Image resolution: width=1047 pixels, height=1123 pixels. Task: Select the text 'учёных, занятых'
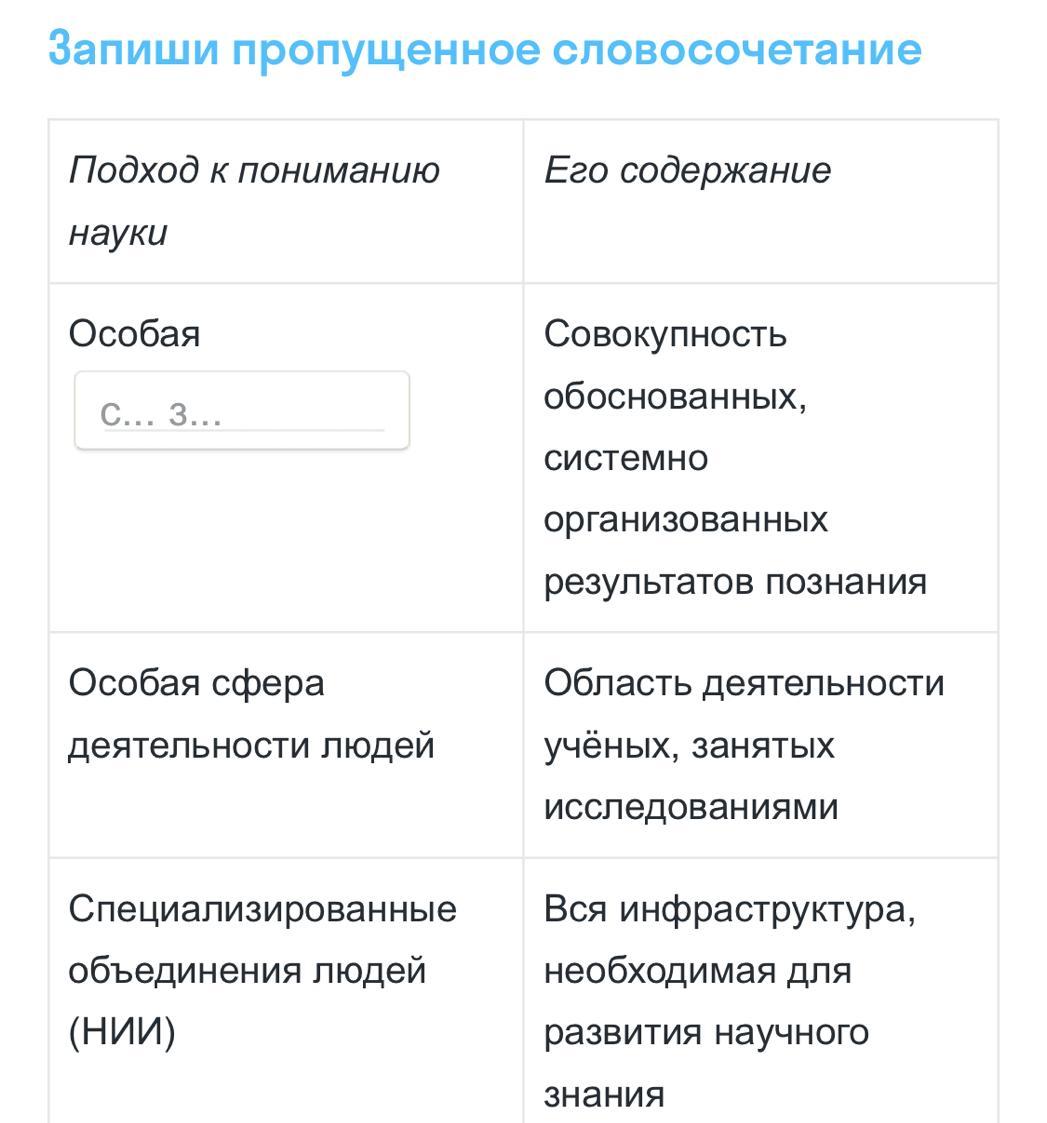689,746
